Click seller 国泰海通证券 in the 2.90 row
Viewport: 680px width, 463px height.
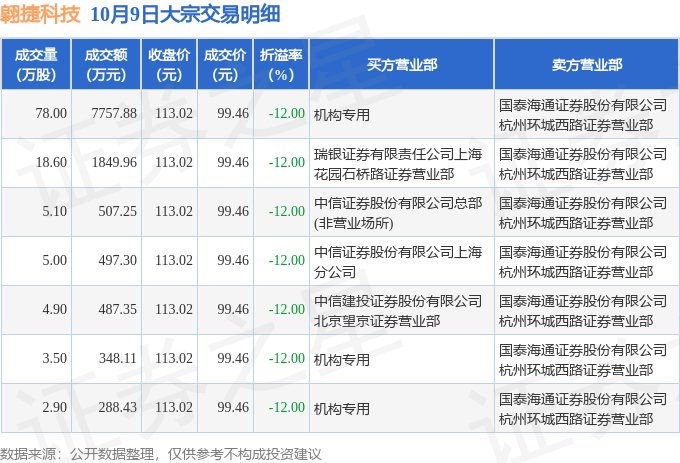pyautogui.click(x=583, y=409)
